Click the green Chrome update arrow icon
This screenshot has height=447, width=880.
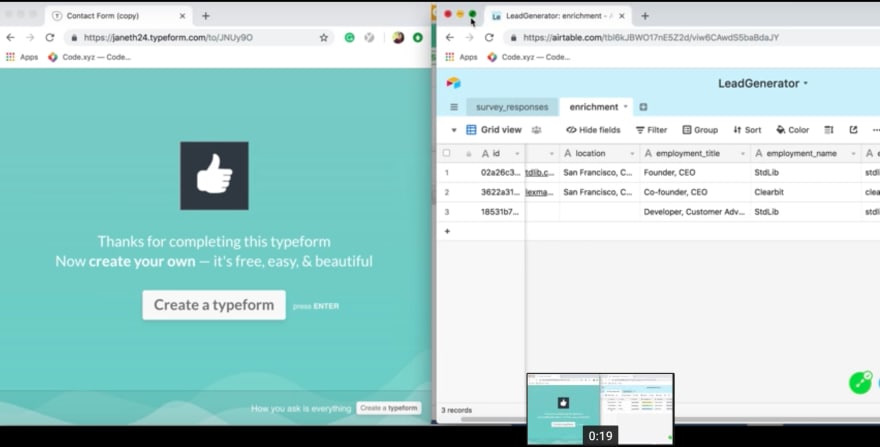point(418,38)
